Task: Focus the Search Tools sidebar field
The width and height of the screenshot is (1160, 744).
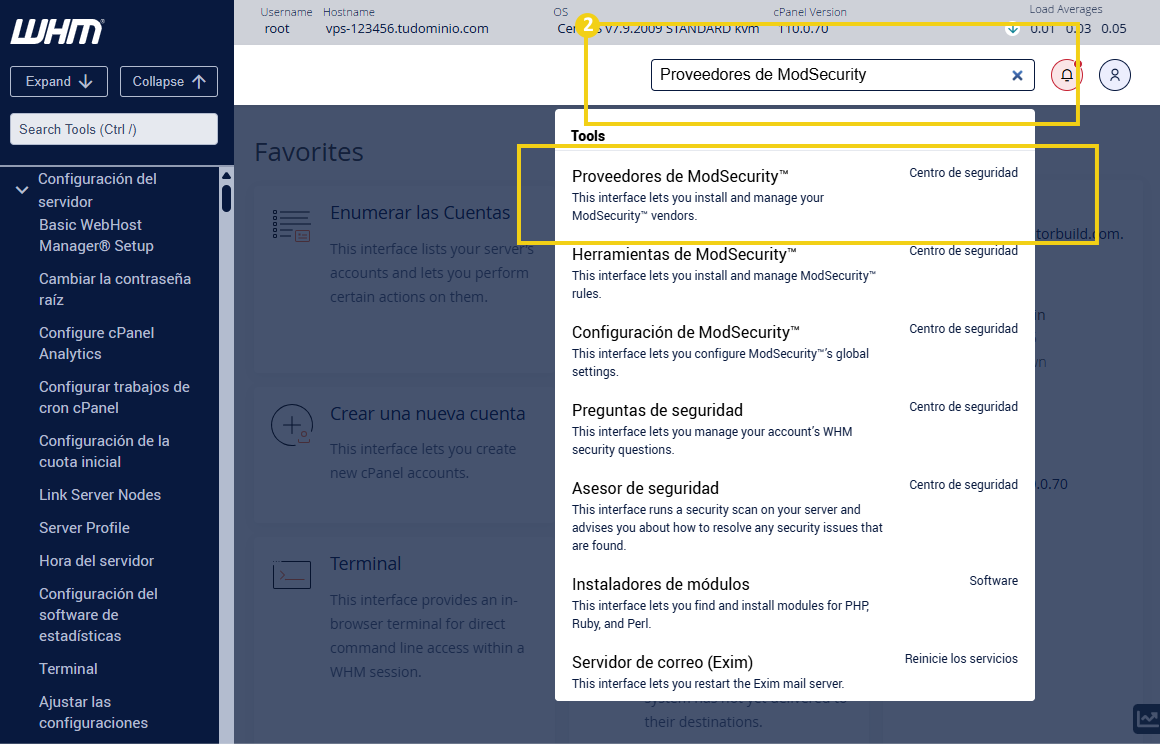Action: pyautogui.click(x=114, y=129)
